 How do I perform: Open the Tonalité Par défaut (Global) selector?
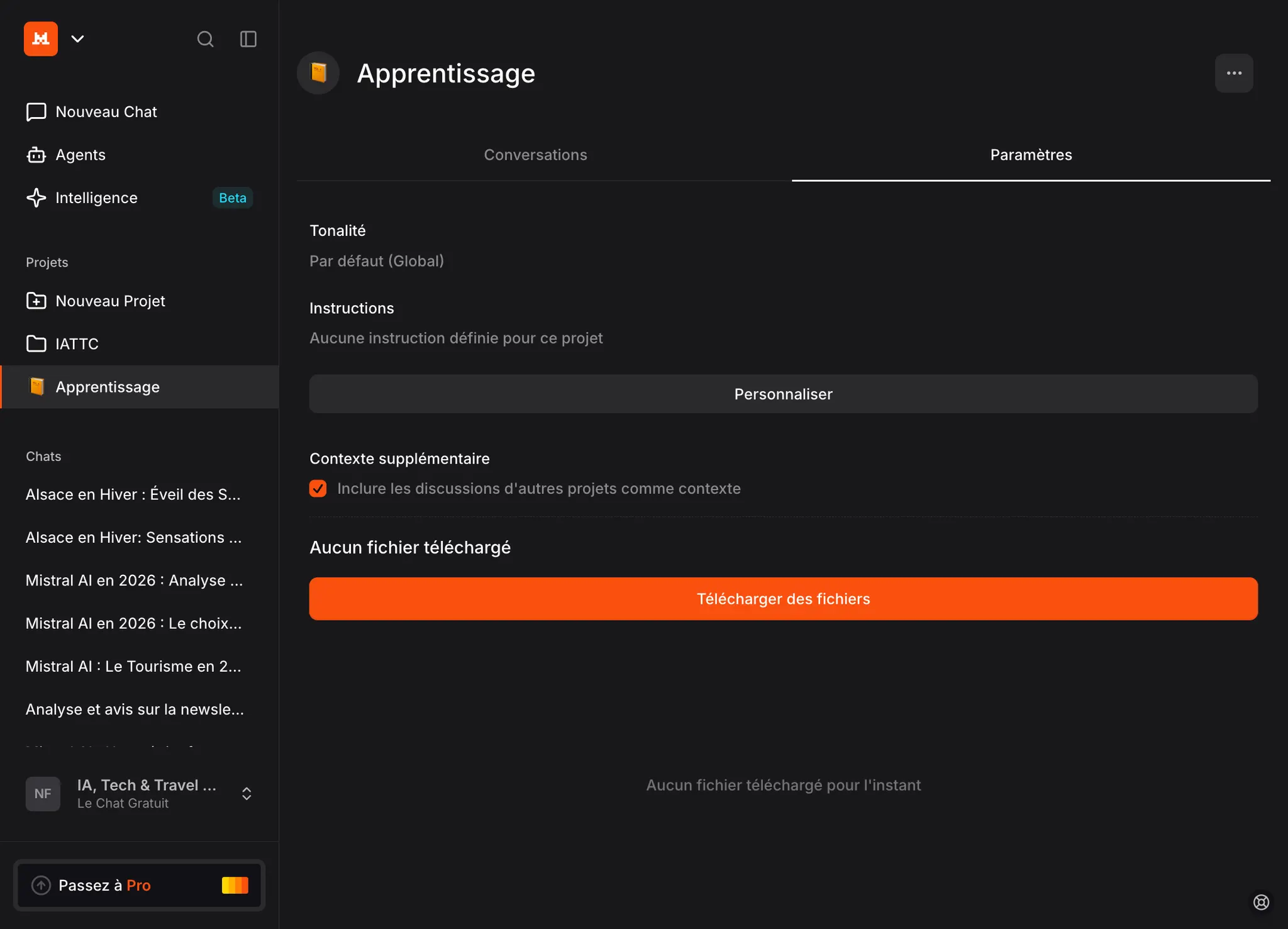377,261
